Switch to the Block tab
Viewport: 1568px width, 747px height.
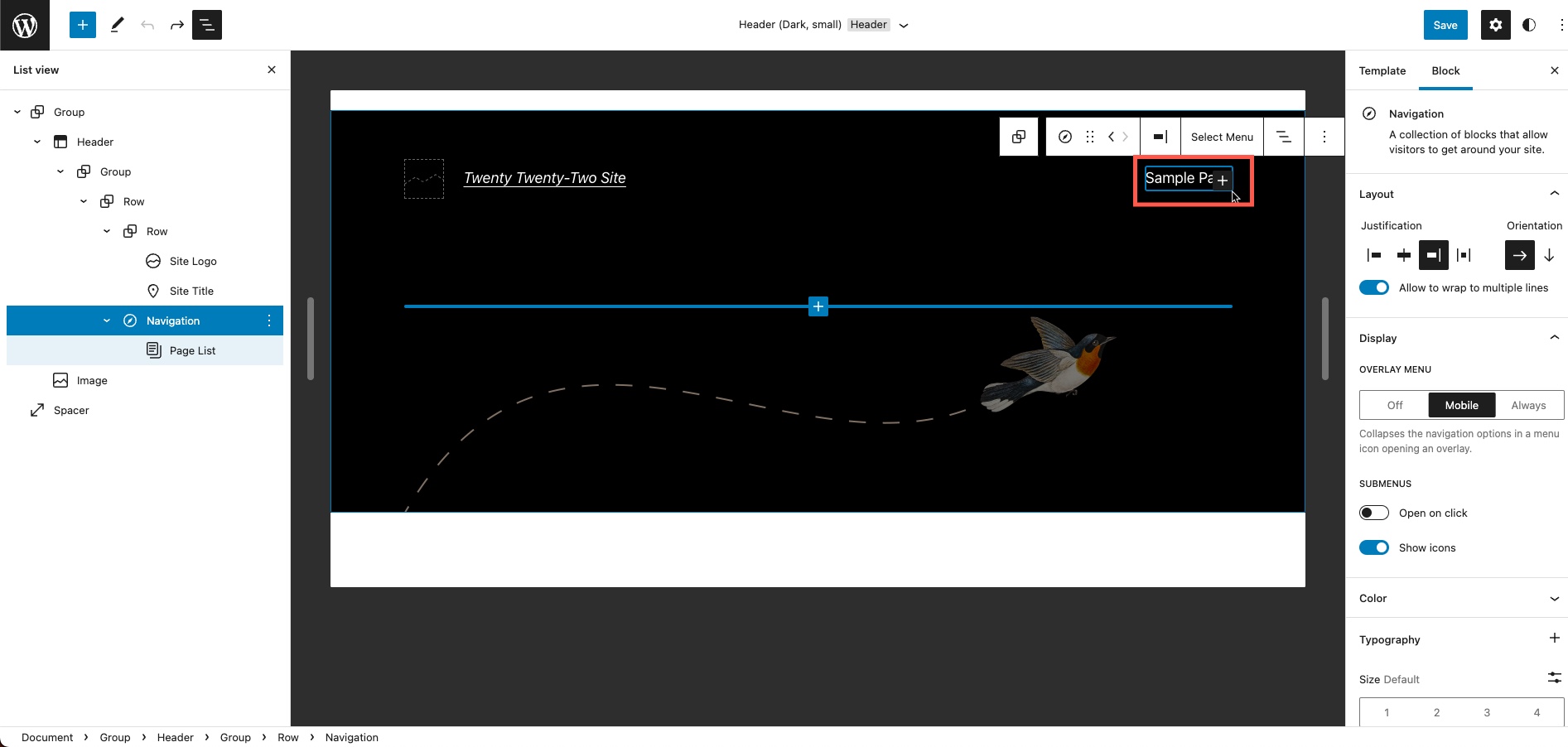pos(1445,70)
